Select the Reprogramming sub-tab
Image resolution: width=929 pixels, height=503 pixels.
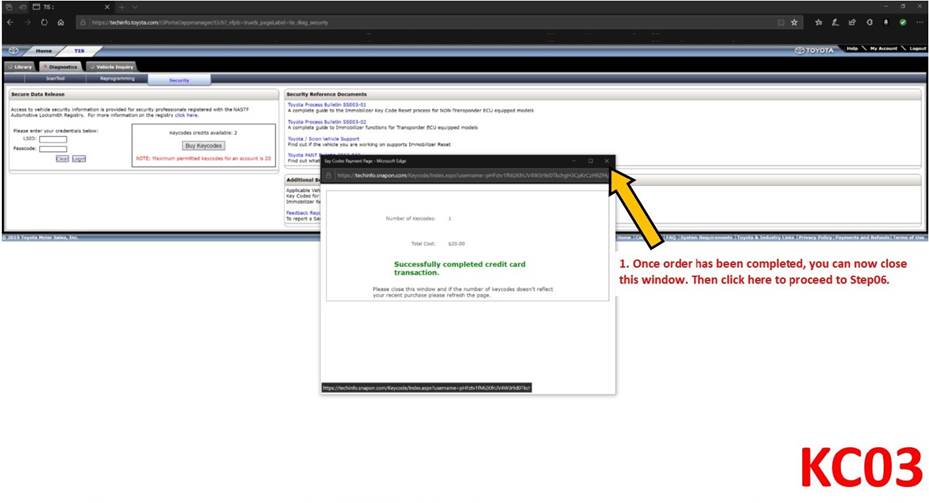click(x=117, y=79)
